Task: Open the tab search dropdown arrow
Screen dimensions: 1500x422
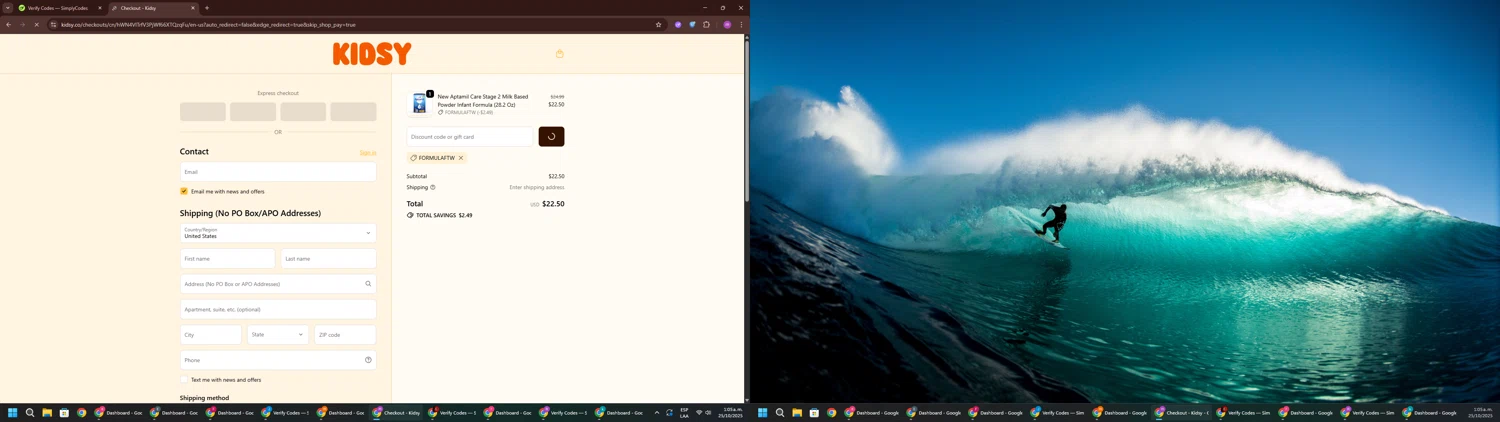Action: pos(8,8)
